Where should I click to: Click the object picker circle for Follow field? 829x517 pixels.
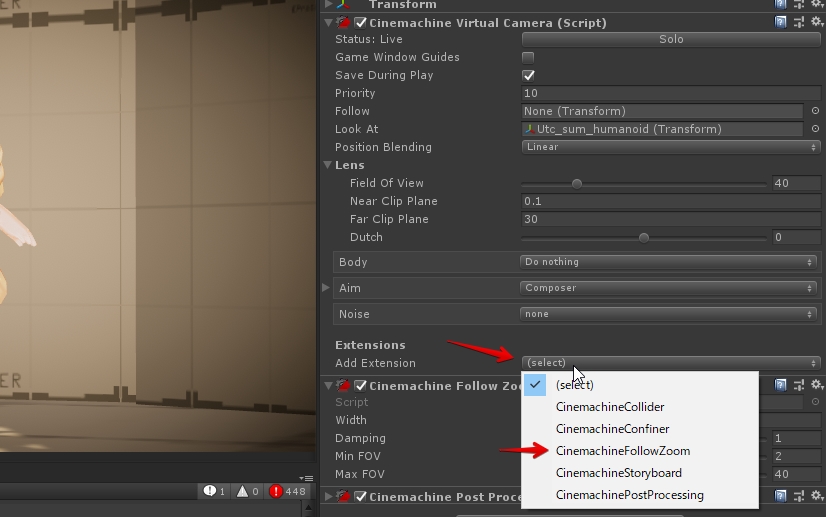[x=815, y=111]
